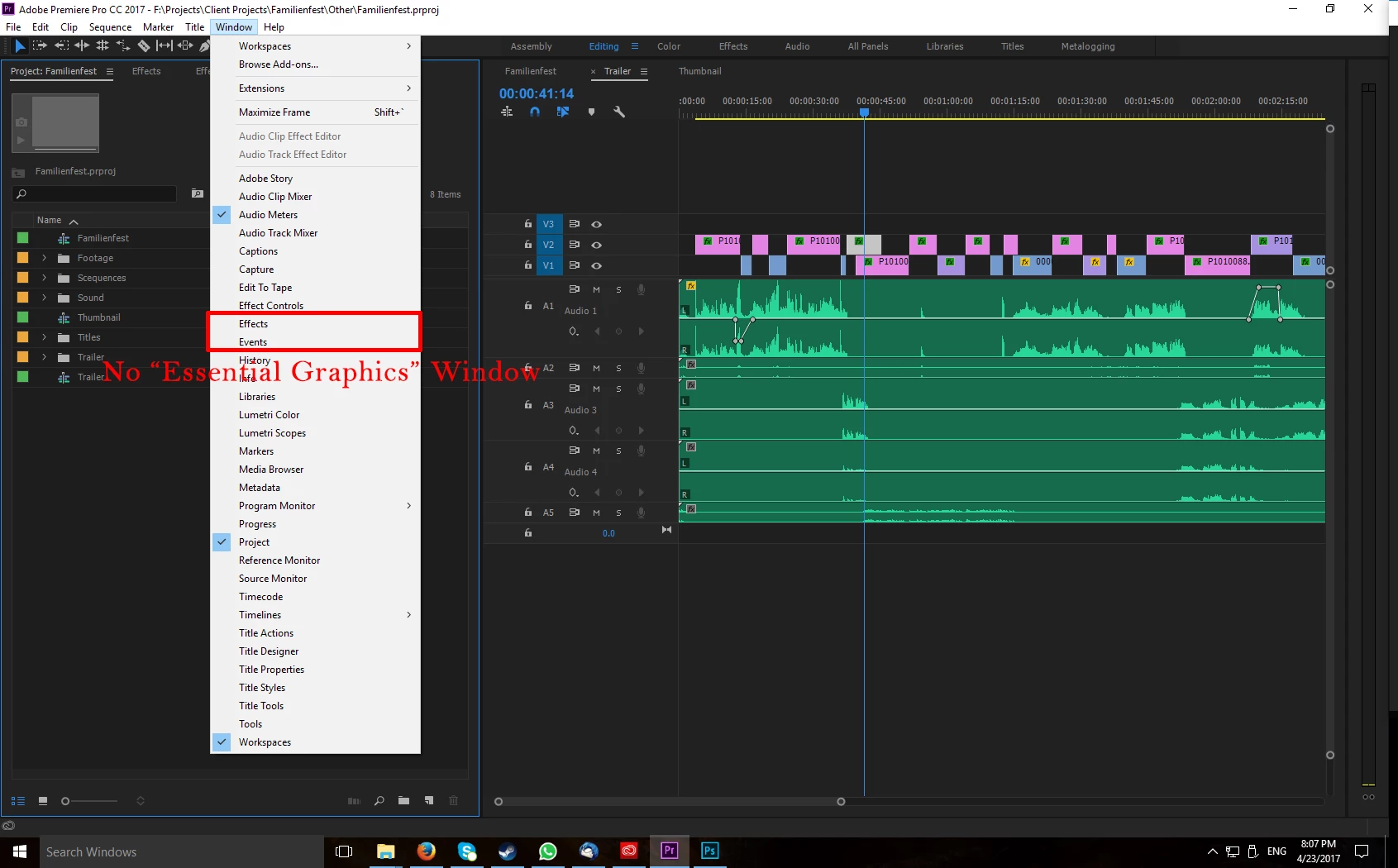Screen dimensions: 1398x868
Task: Select Media Browser menu entry
Action: pos(316,470)
